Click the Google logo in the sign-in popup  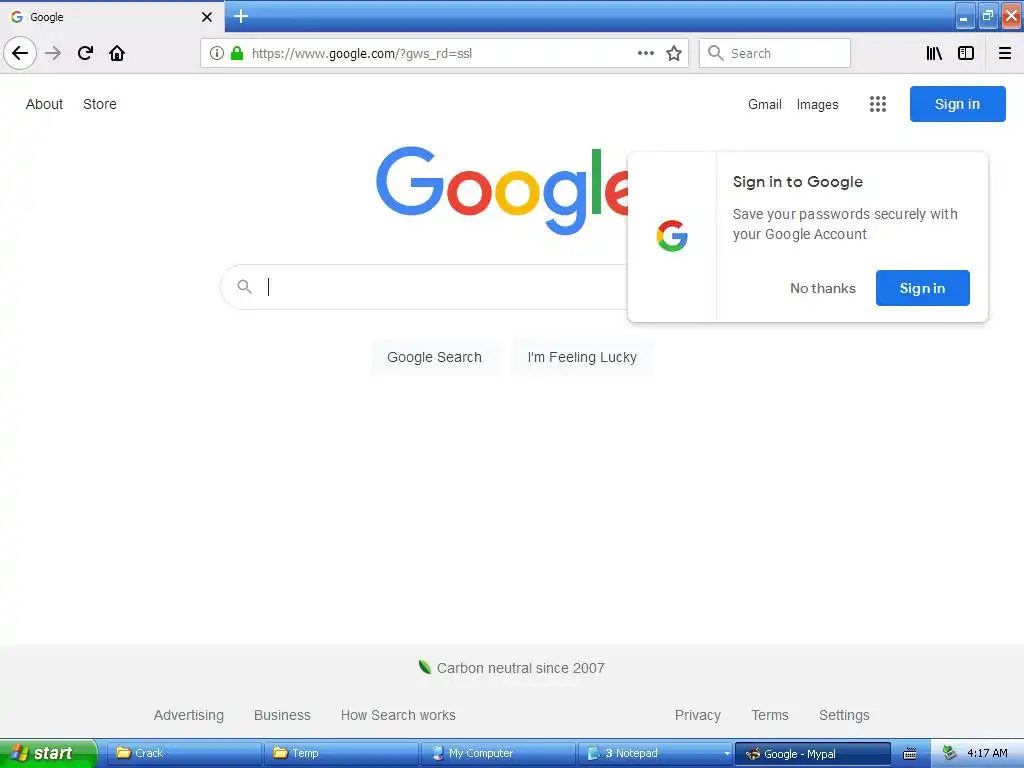click(x=672, y=236)
